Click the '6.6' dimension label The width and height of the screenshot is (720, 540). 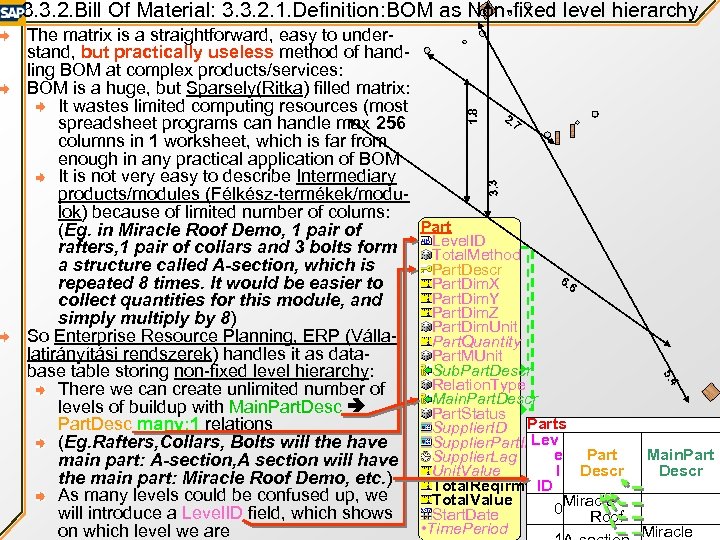568,285
